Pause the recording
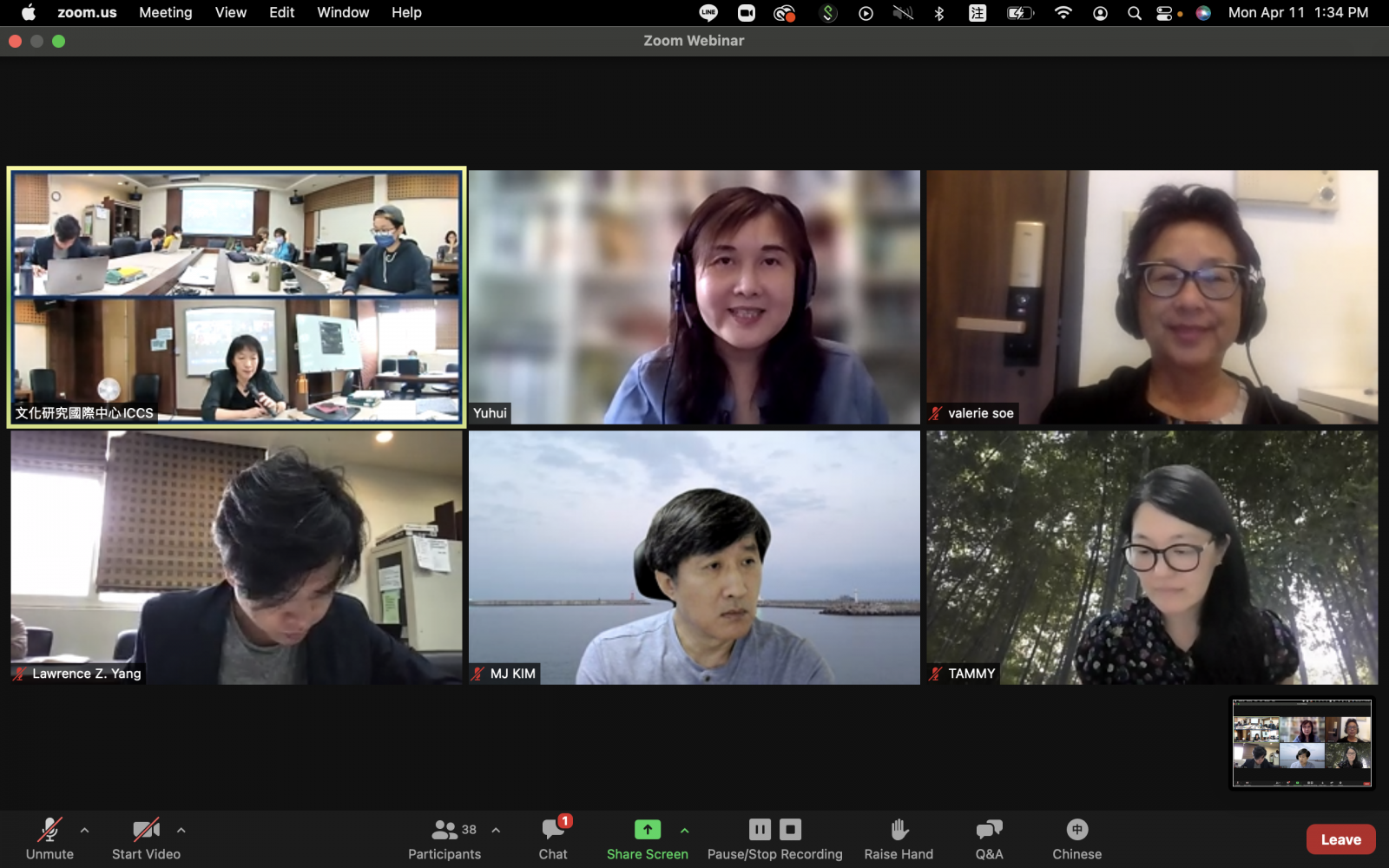1389x868 pixels. pyautogui.click(x=760, y=830)
